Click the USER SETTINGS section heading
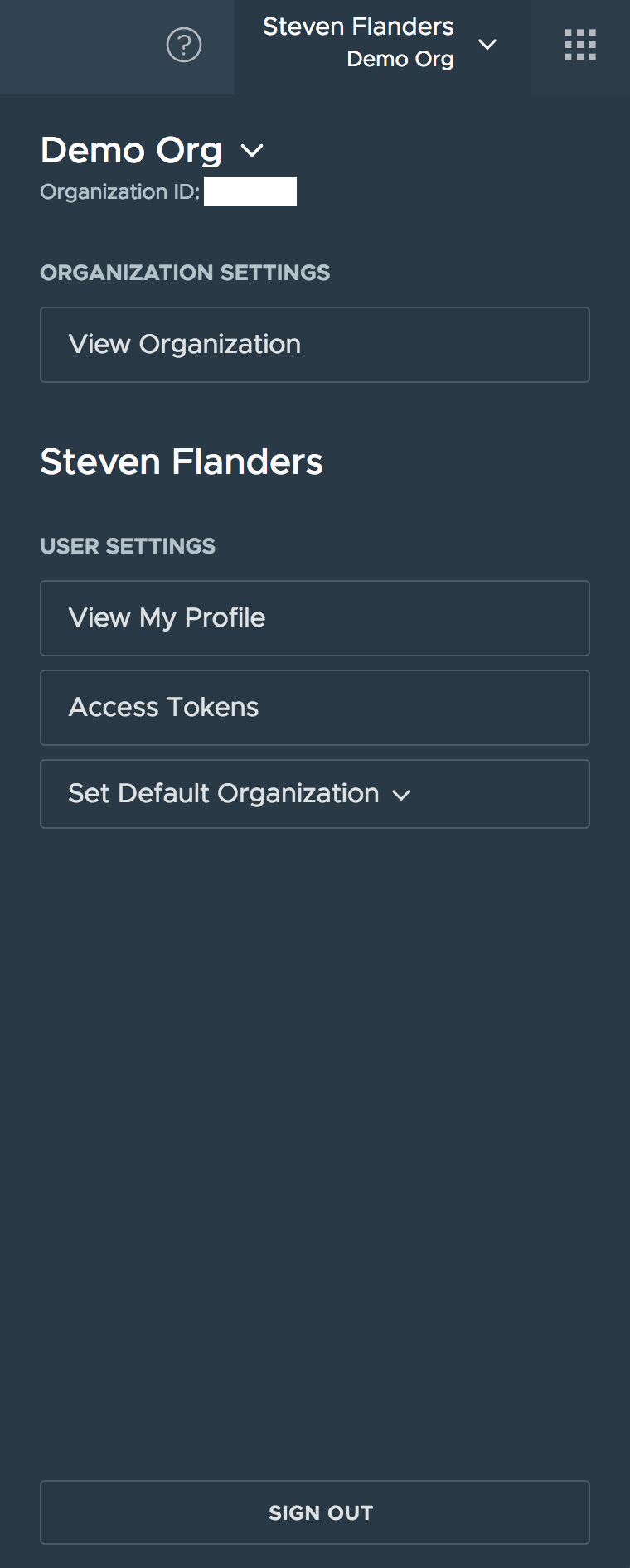This screenshot has width=630, height=1568. 128,546
